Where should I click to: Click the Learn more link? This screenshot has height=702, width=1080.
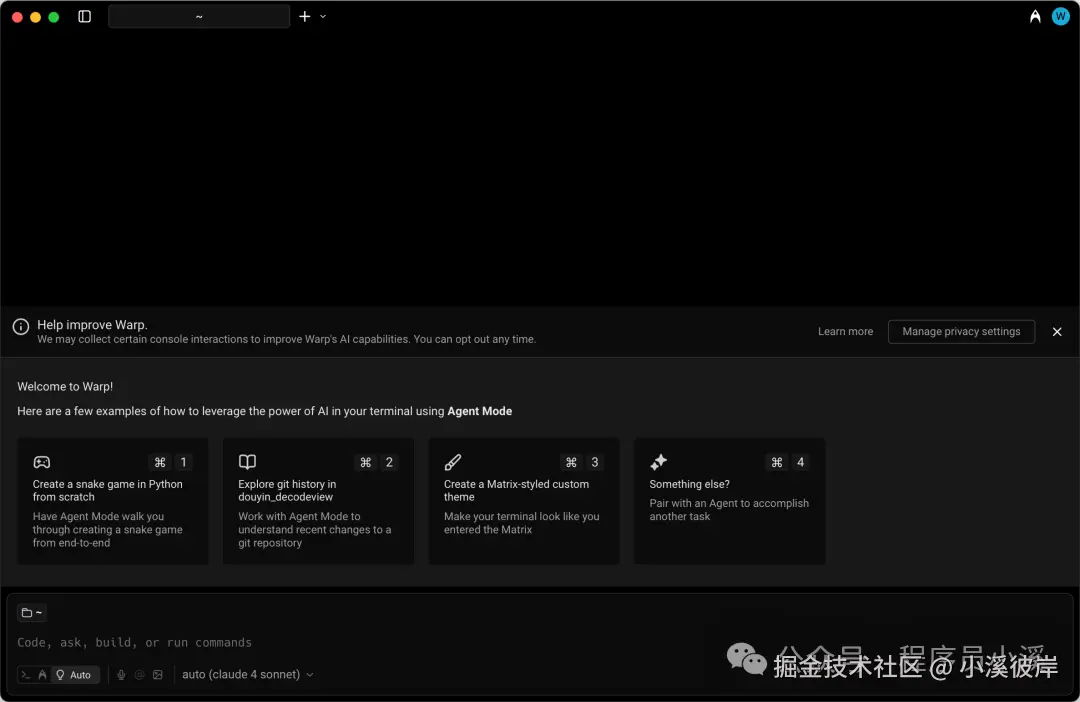[845, 331]
